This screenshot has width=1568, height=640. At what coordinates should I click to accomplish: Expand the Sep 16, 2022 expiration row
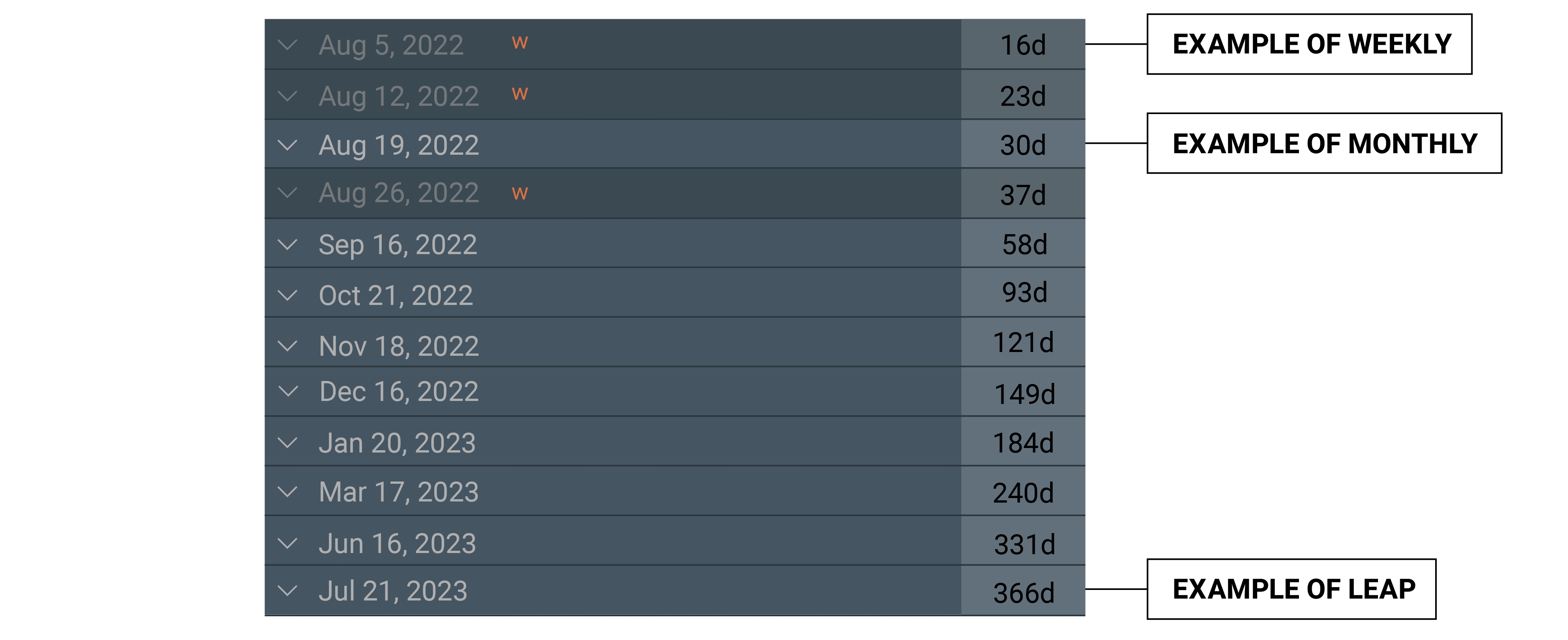coord(287,245)
